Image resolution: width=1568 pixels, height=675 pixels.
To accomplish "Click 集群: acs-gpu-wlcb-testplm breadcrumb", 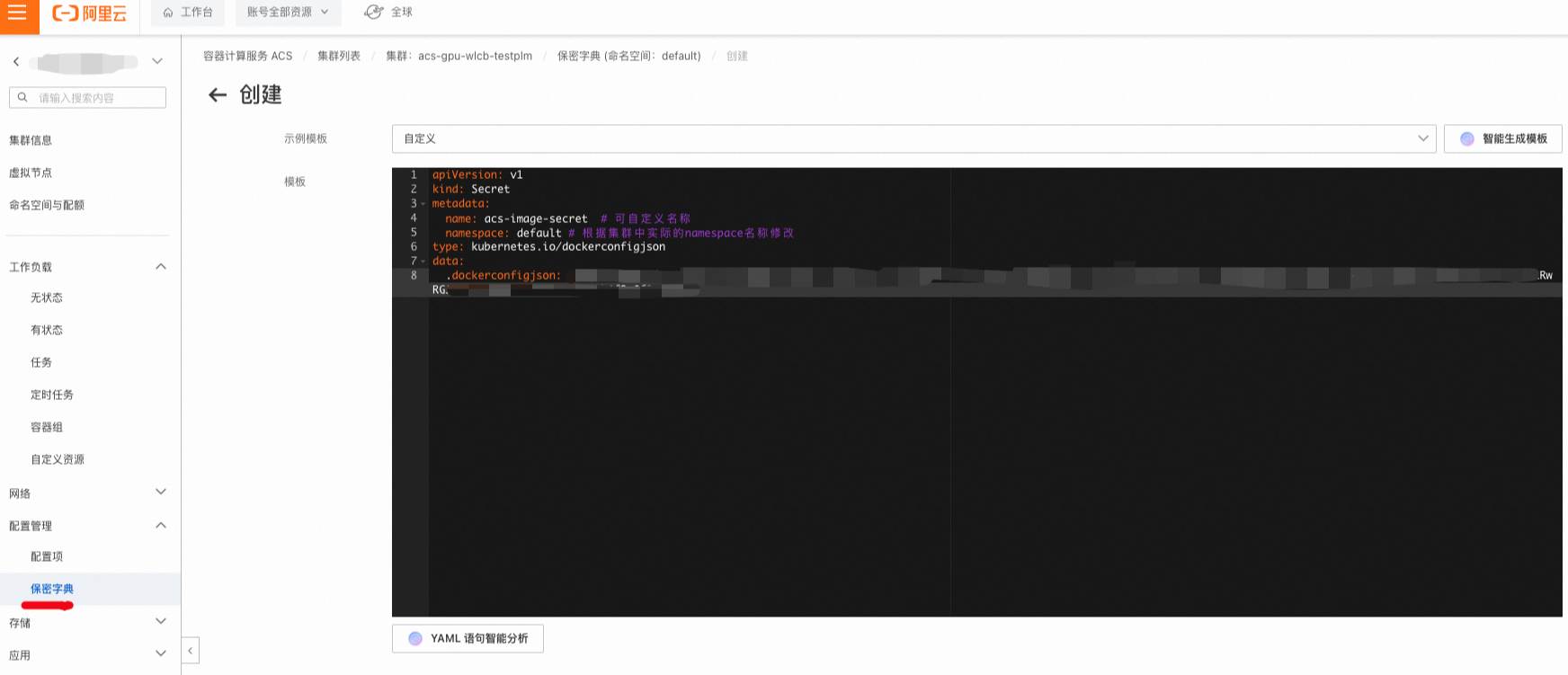I will tap(459, 56).
